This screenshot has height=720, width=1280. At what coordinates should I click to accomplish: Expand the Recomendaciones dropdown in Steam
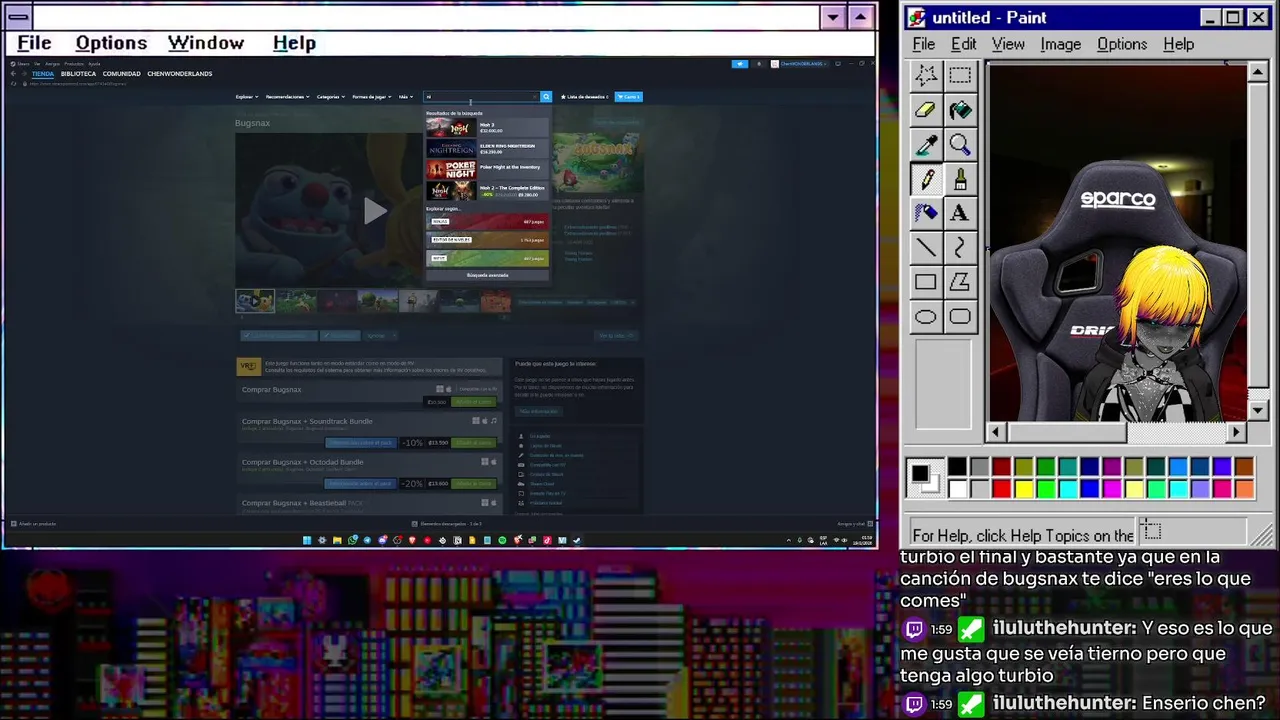click(288, 97)
